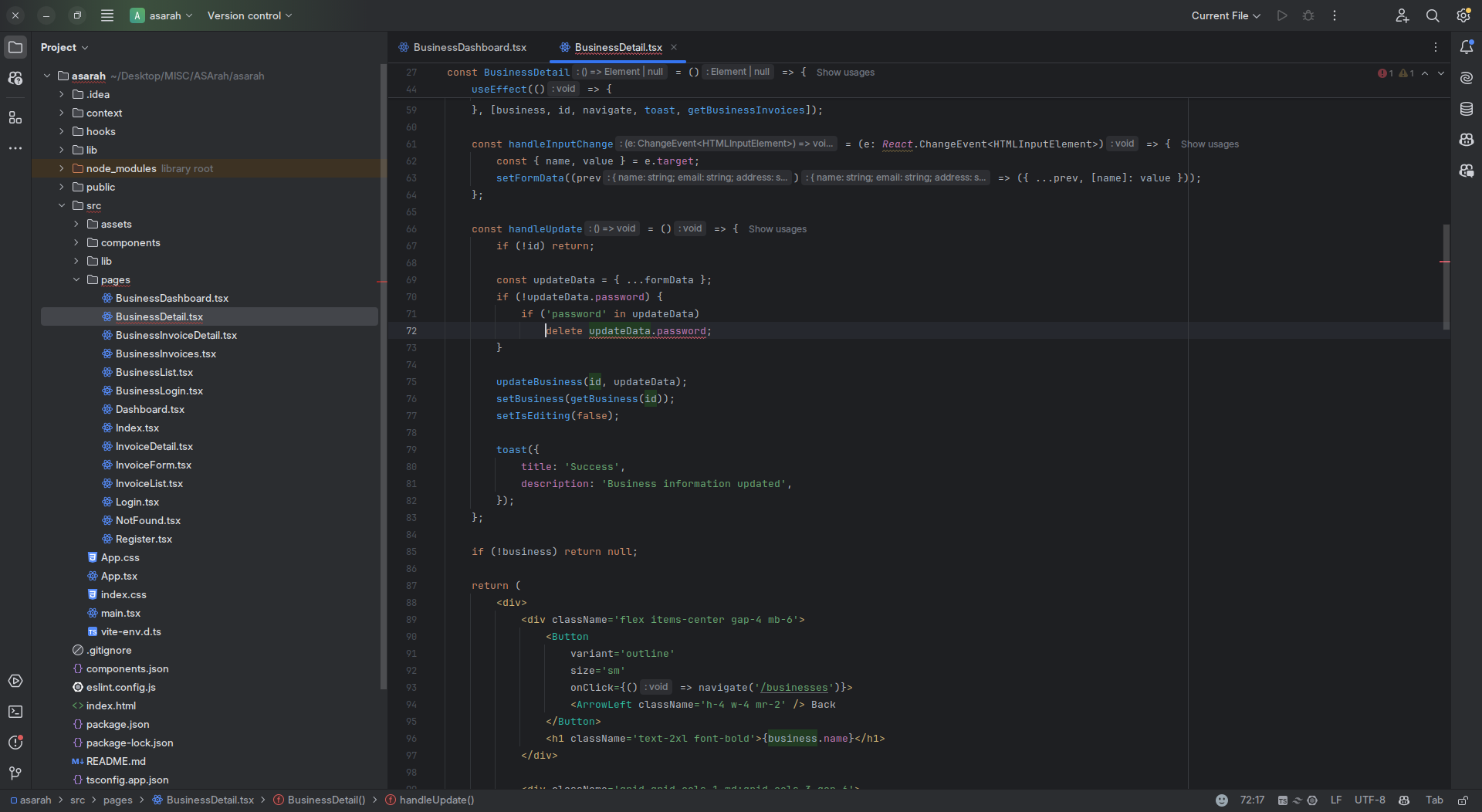The image size is (1482, 812).
Task: Expand the components folder in Project view
Action: pos(76,242)
